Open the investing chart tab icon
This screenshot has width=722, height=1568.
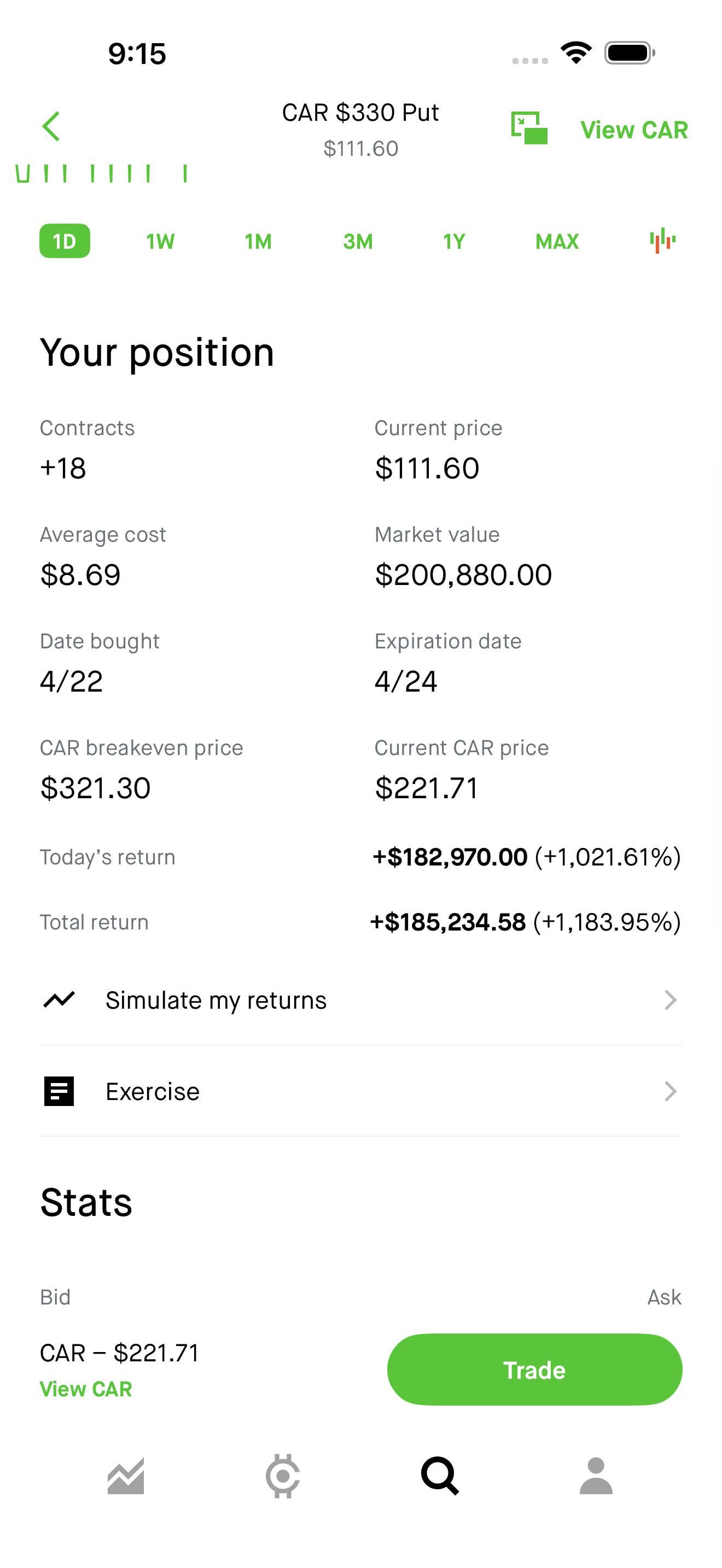[x=126, y=1476]
